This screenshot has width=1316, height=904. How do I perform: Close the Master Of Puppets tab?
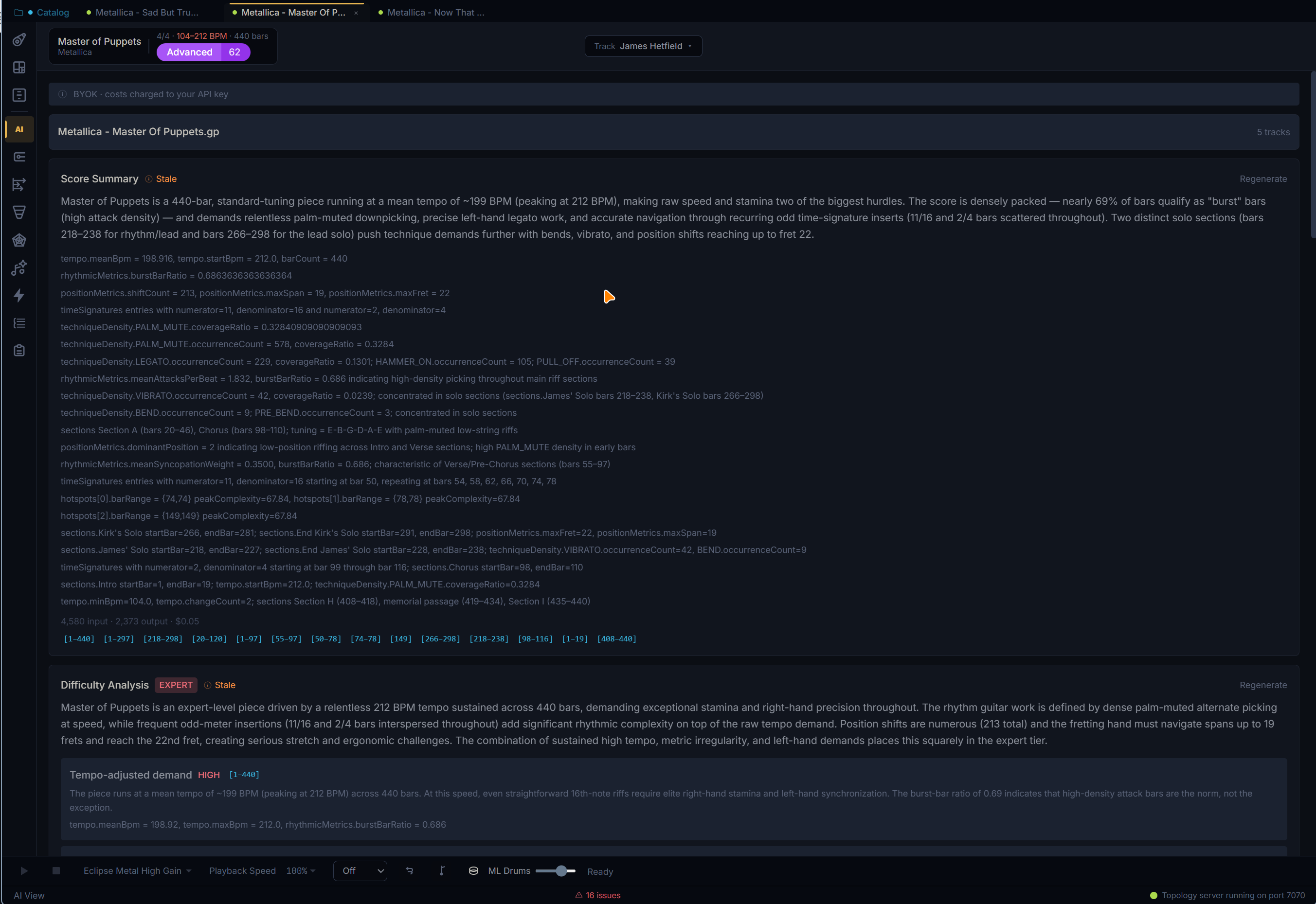[356, 13]
